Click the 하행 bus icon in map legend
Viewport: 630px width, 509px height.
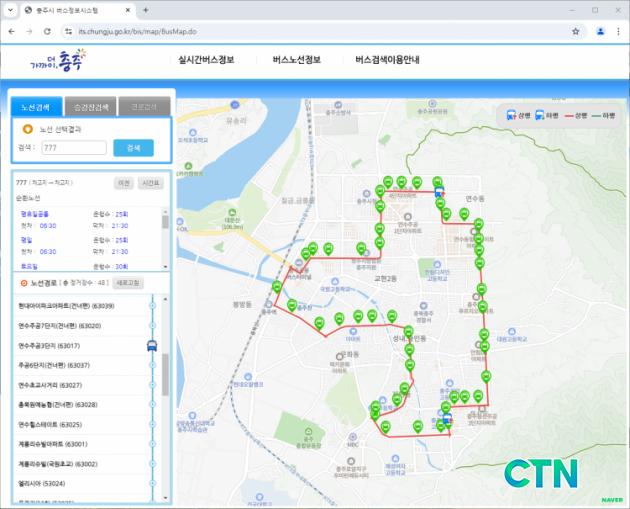pos(540,115)
